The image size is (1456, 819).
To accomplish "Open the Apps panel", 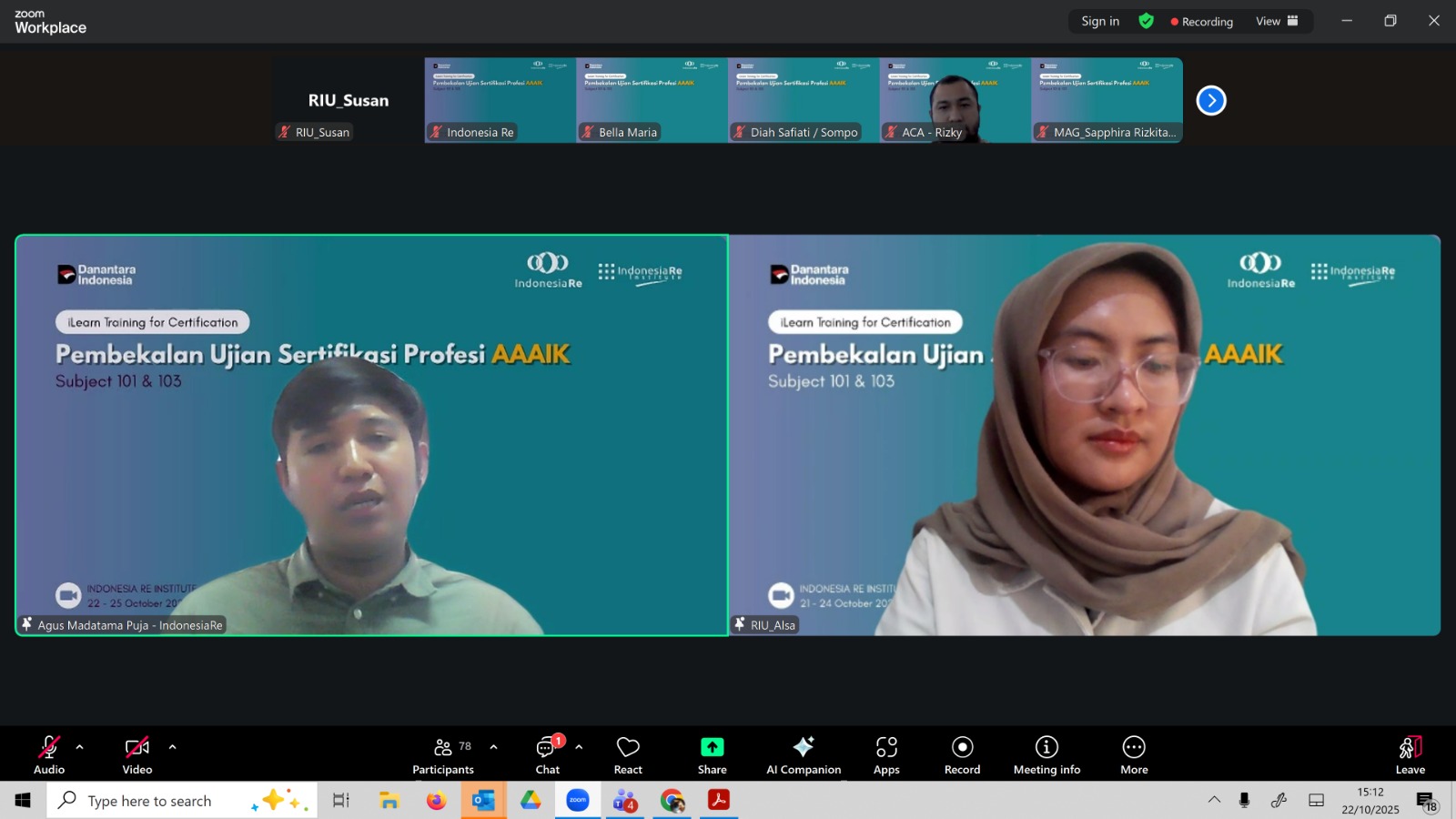I will (x=886, y=754).
